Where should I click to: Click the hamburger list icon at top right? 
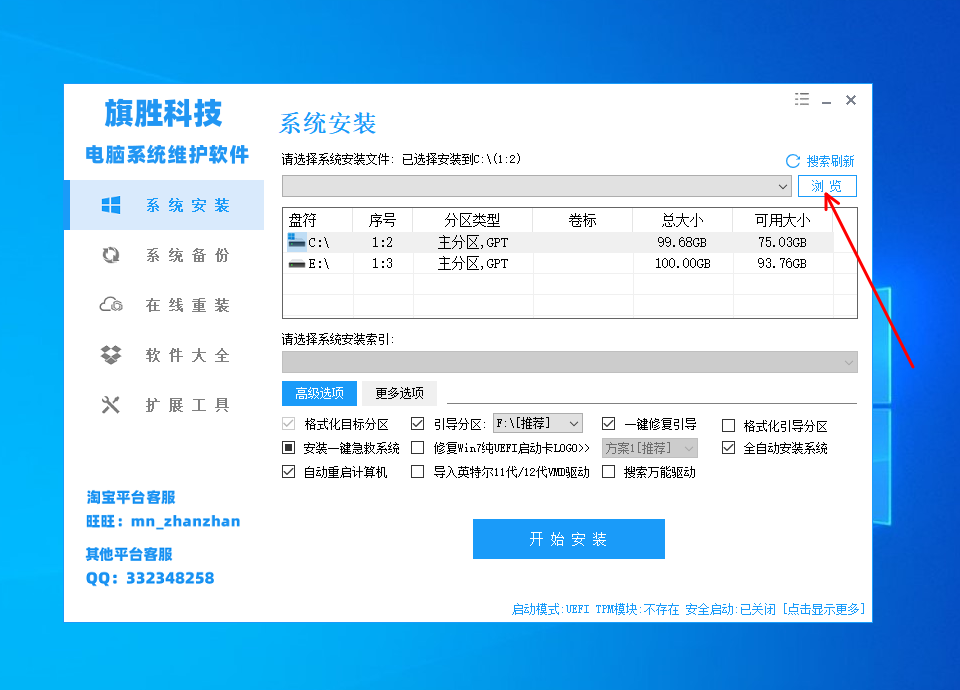point(801,99)
